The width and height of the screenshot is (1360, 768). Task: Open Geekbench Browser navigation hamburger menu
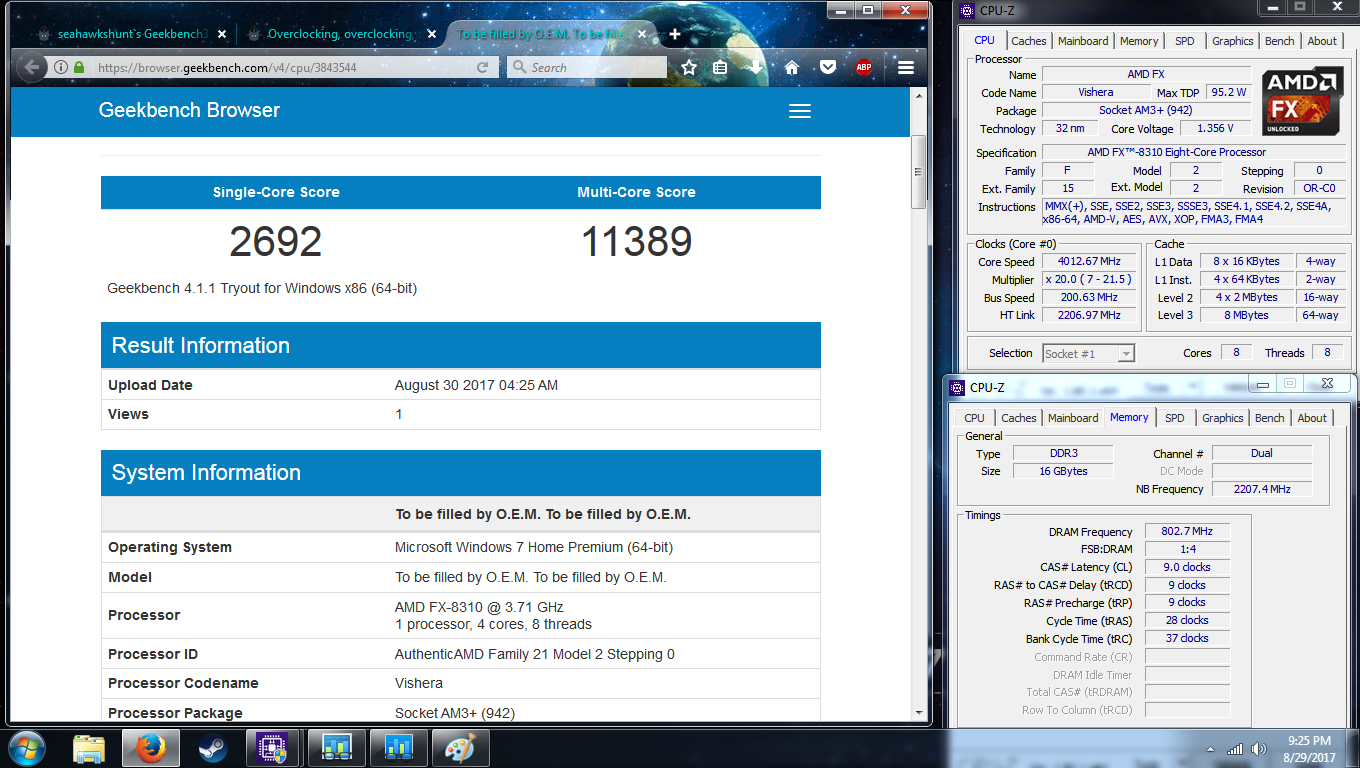point(800,111)
